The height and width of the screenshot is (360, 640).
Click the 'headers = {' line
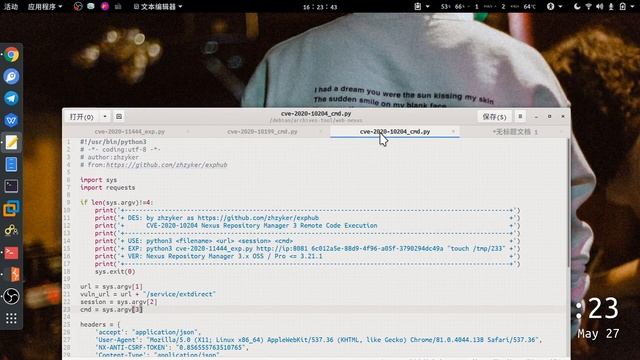coord(100,324)
